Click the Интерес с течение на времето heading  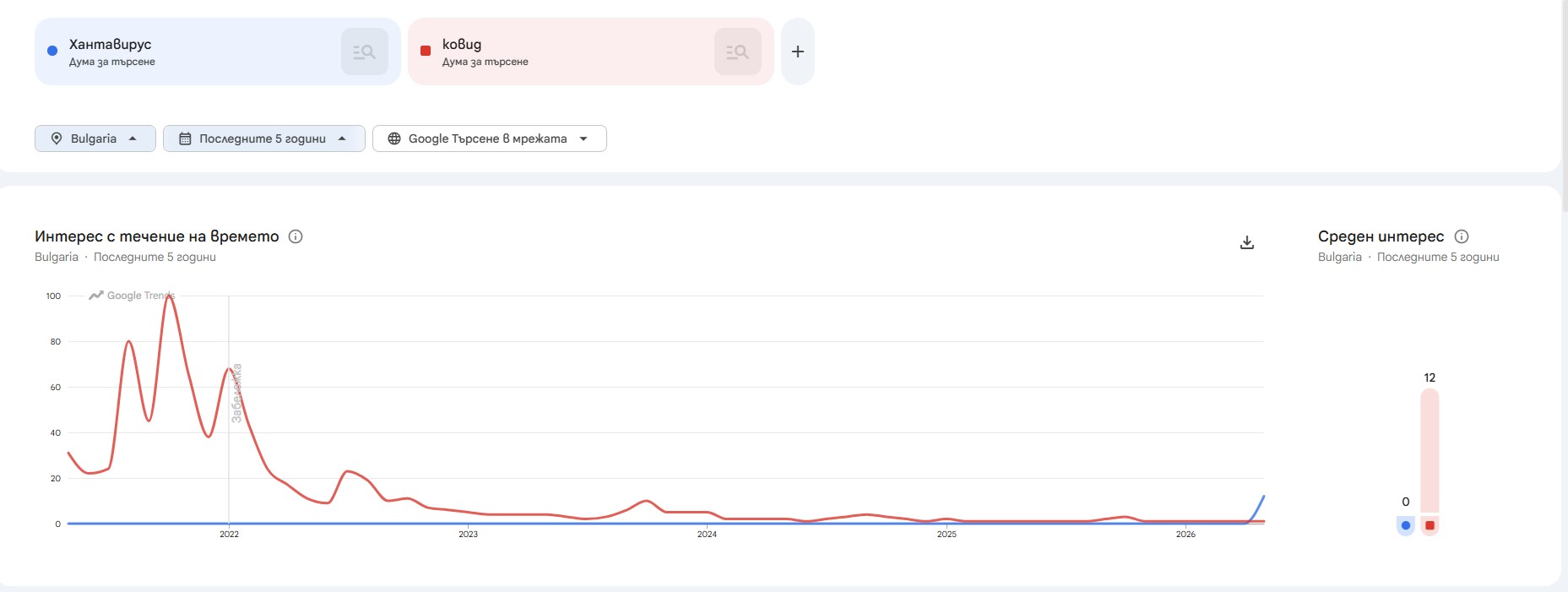pos(157,236)
